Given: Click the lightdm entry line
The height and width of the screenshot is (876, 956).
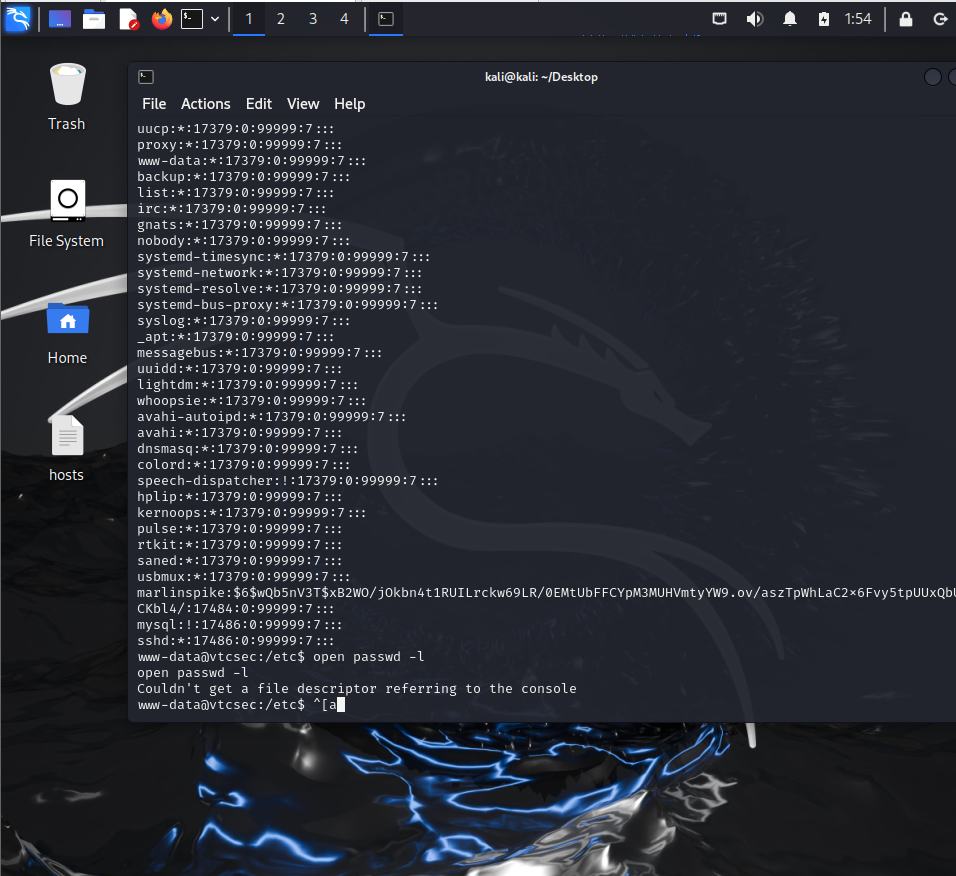Looking at the screenshot, I should tap(248, 385).
